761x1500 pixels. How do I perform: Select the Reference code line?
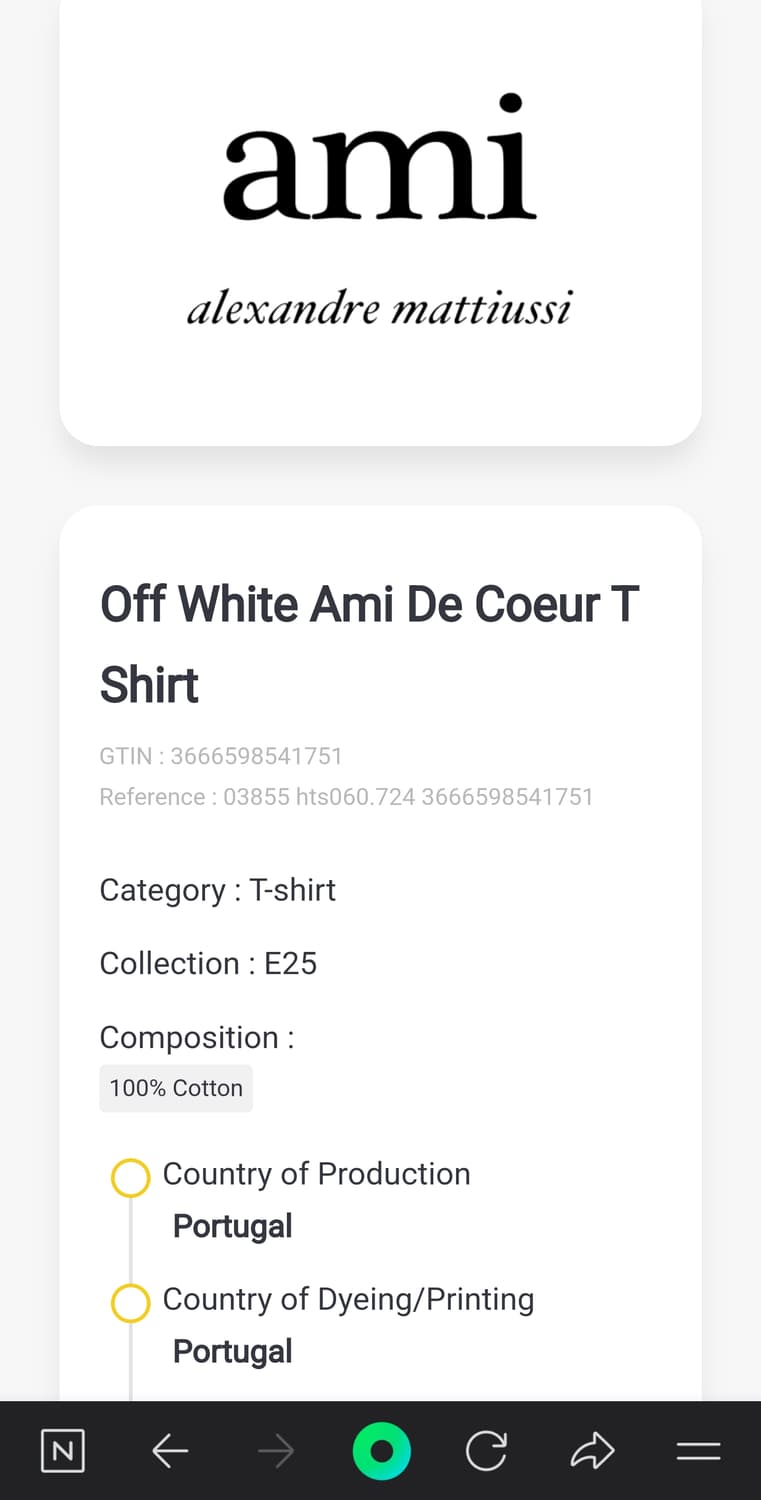346,797
